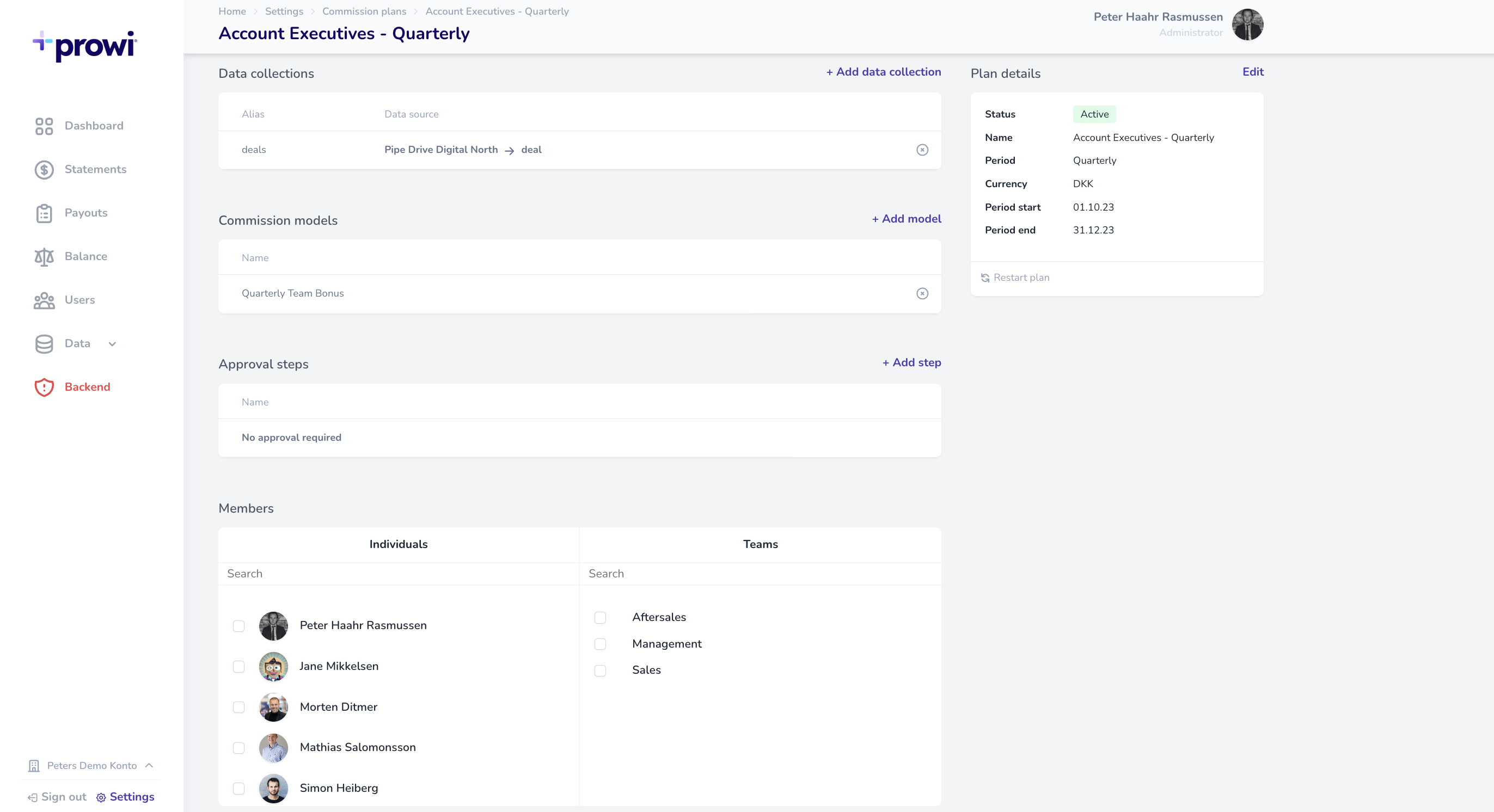The height and width of the screenshot is (812, 1494).
Task: Open the Statements section
Action: tap(95, 169)
